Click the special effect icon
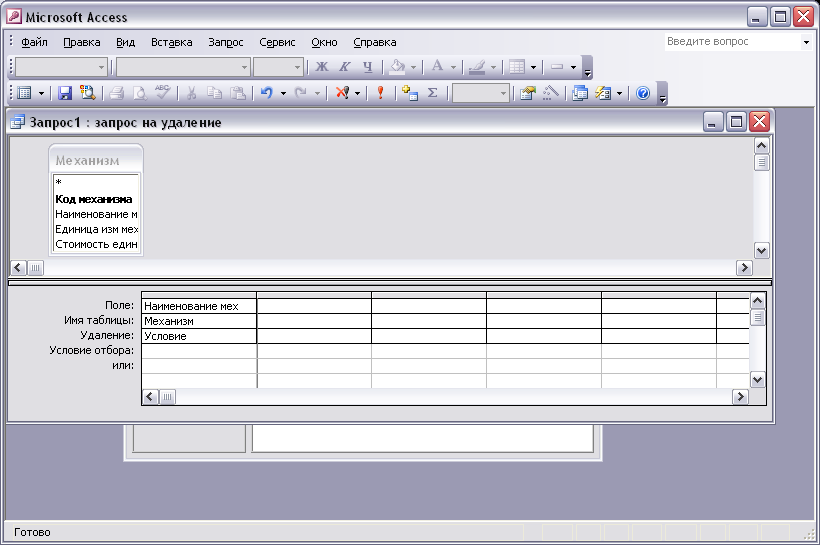Image resolution: width=820 pixels, height=545 pixels. click(557, 67)
